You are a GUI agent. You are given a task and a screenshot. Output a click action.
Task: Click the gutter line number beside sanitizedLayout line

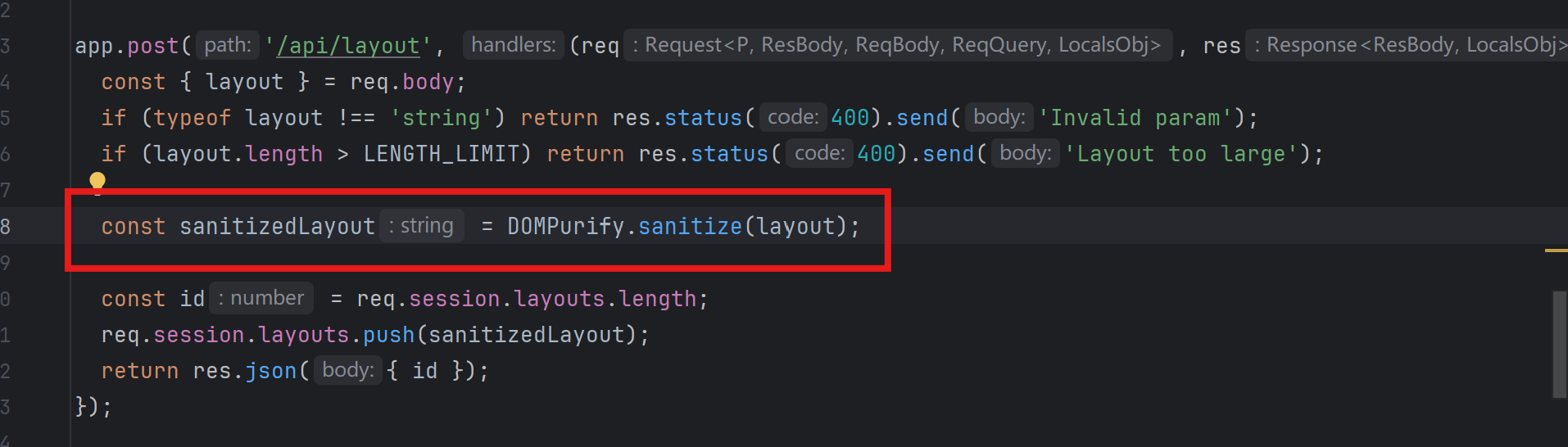[x=7, y=227]
